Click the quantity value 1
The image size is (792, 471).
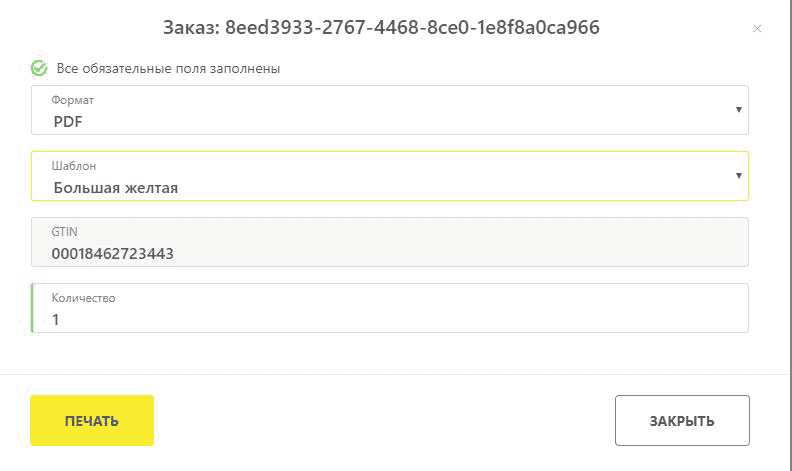click(x=56, y=320)
